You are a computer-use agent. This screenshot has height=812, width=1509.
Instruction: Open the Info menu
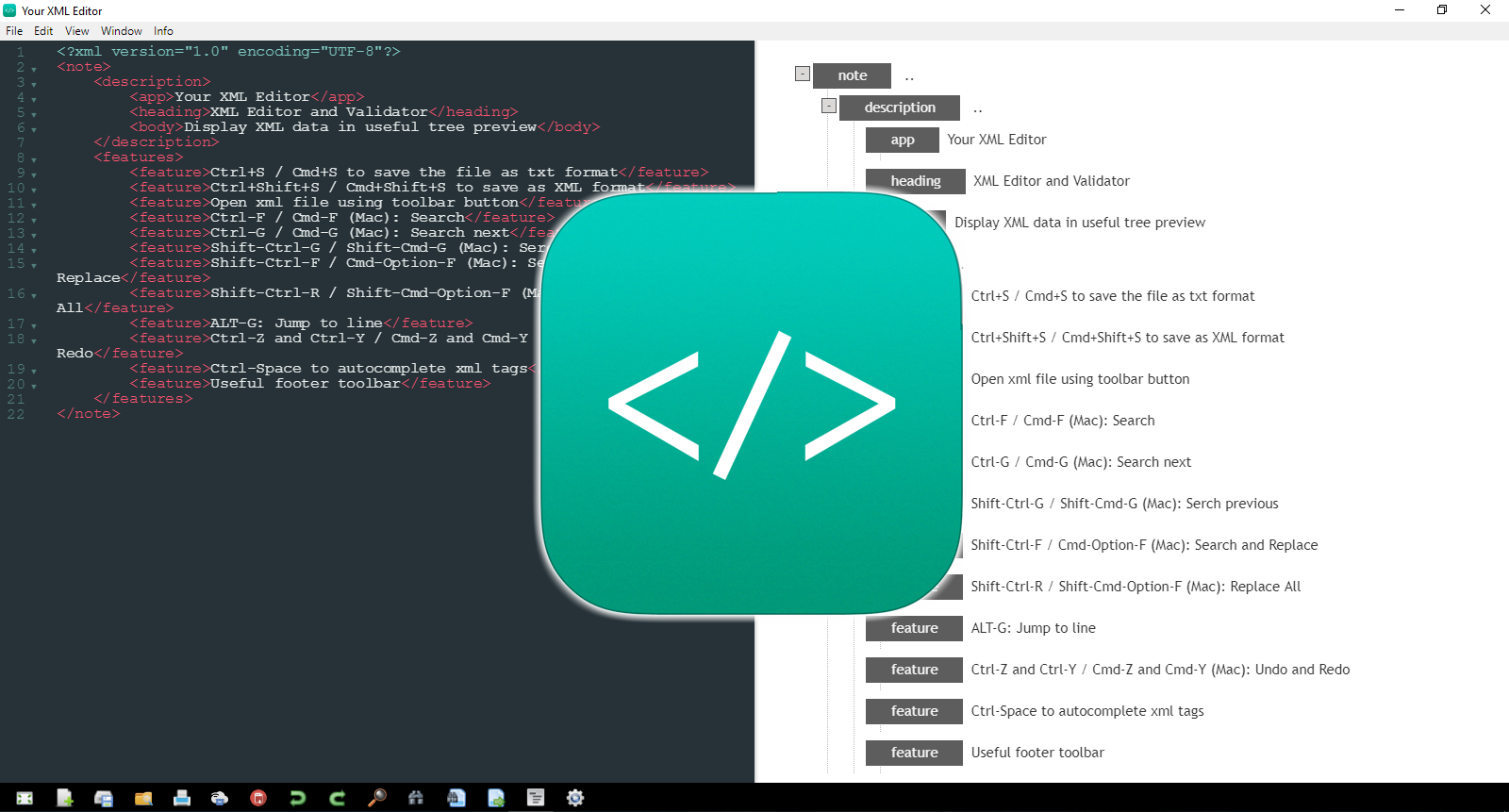tap(163, 31)
